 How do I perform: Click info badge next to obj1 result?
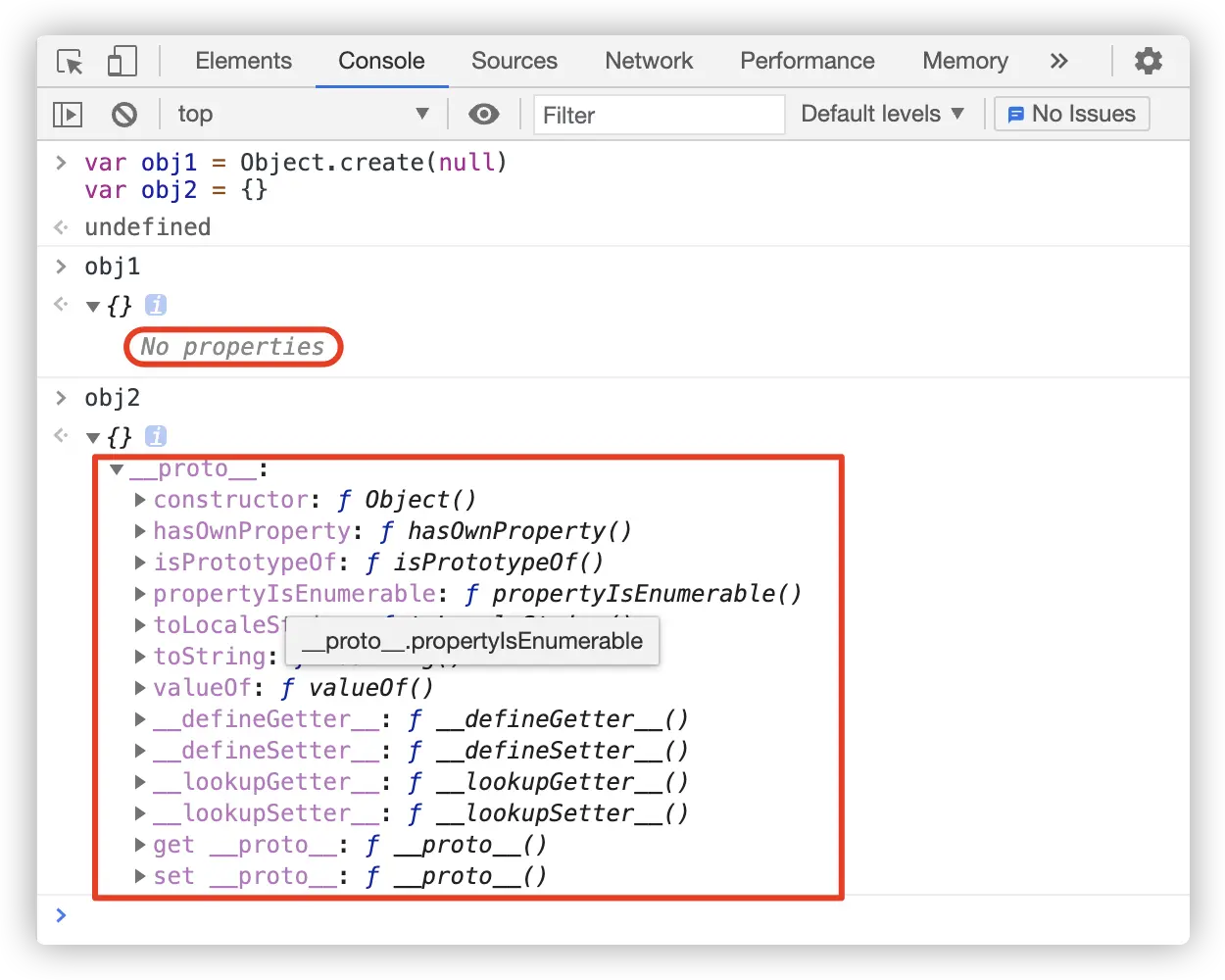pyautogui.click(x=156, y=305)
